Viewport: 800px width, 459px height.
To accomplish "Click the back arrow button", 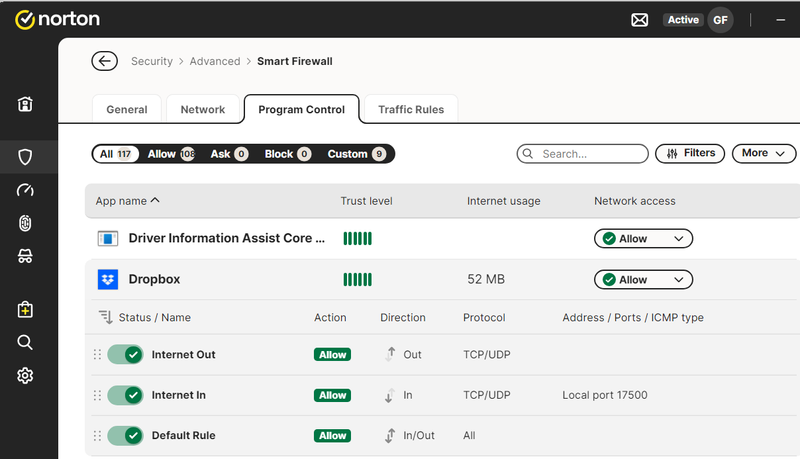I will pyautogui.click(x=104, y=61).
